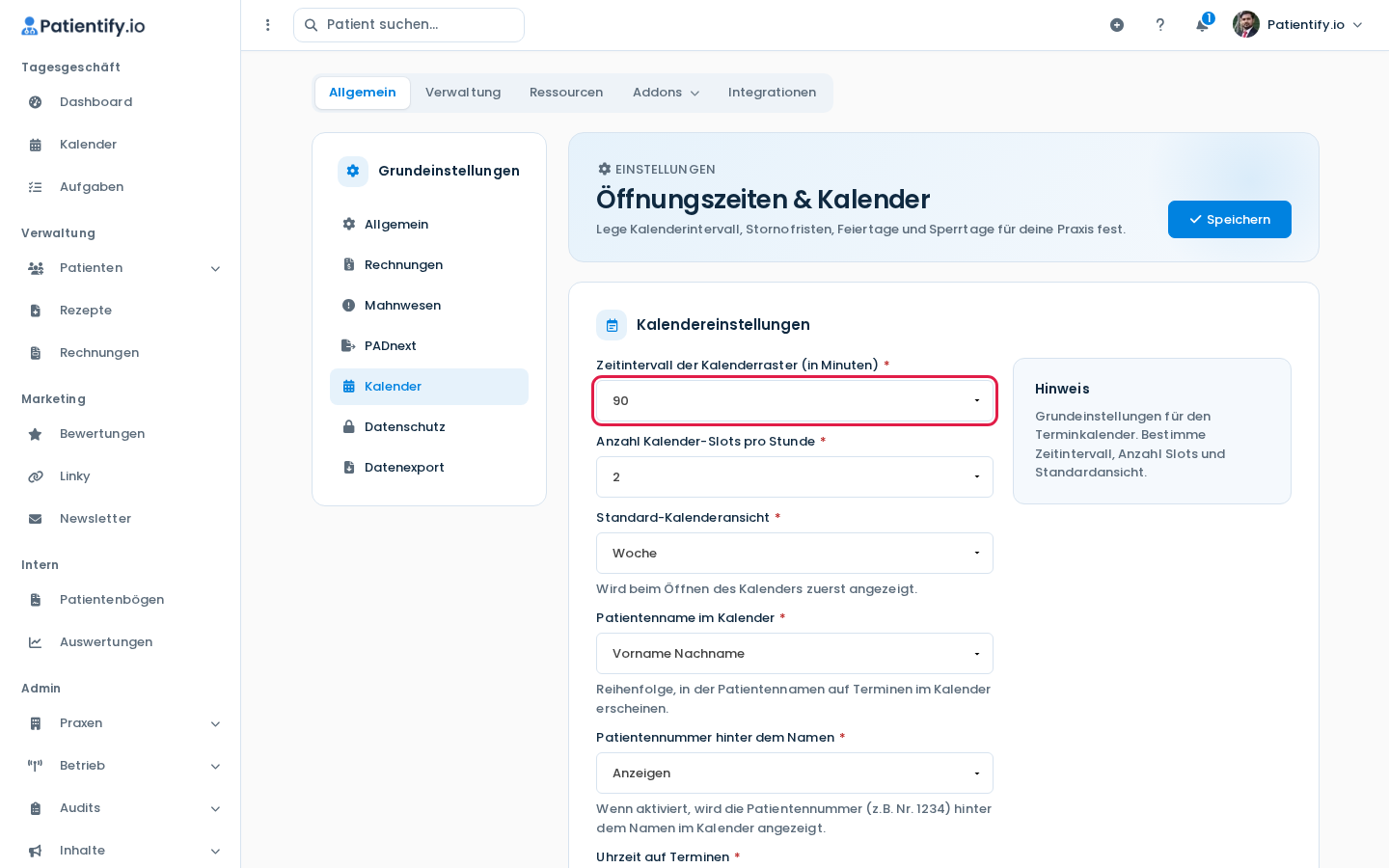Open Allgemein in Grundeinstellungen menu
This screenshot has width=1389, height=868.
[x=429, y=225]
